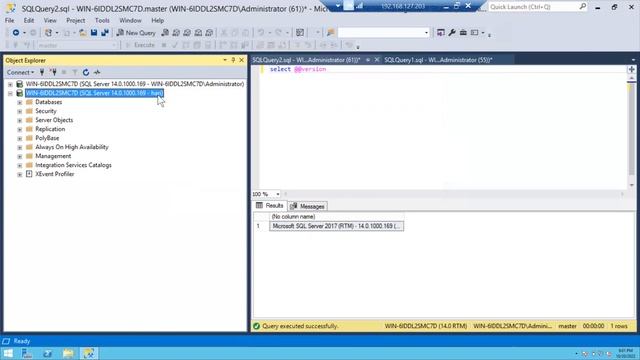Select the result cell Microsoft SQL Server 2017 (RTM)

(336, 226)
